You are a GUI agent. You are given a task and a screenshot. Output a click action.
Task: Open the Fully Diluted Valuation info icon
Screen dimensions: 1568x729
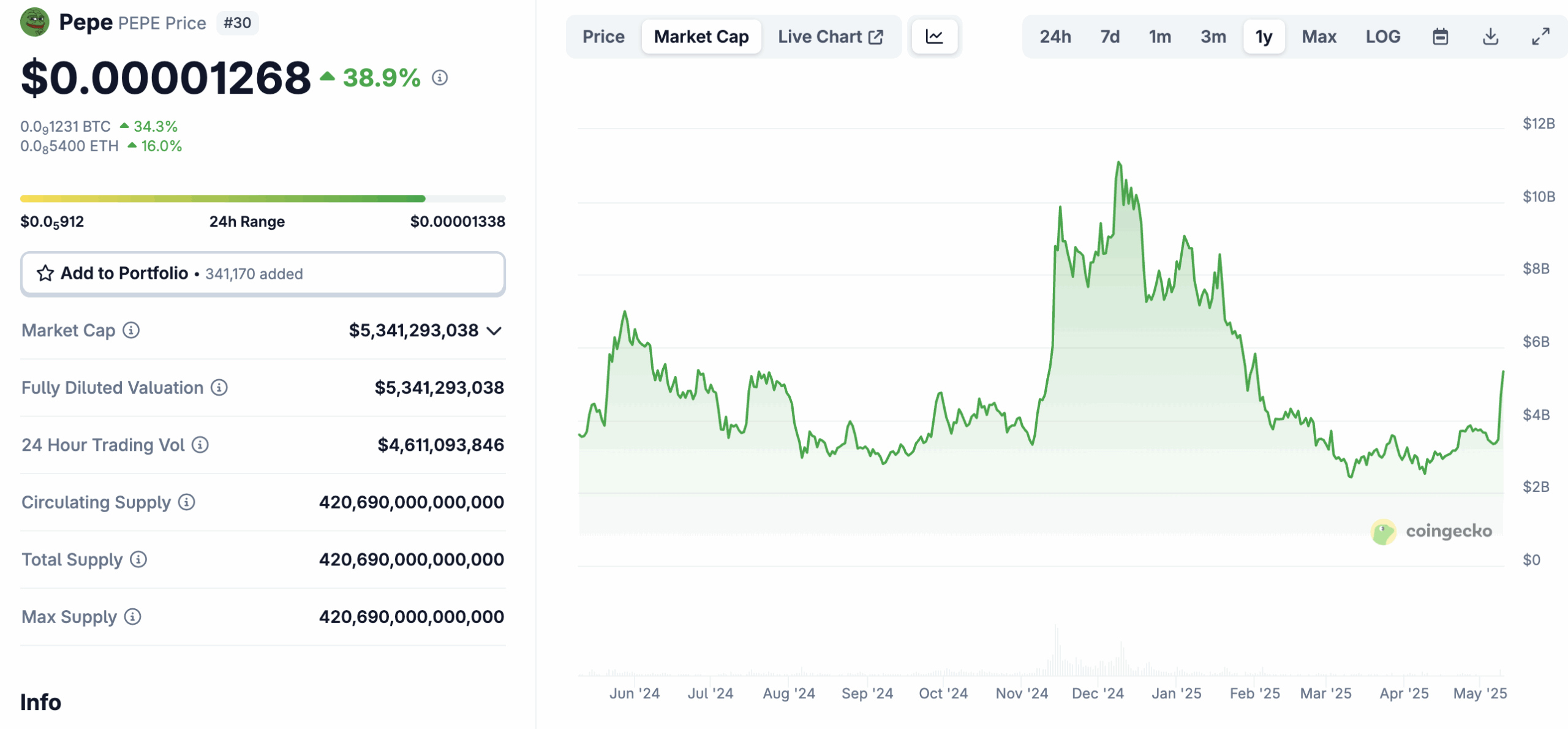(219, 388)
